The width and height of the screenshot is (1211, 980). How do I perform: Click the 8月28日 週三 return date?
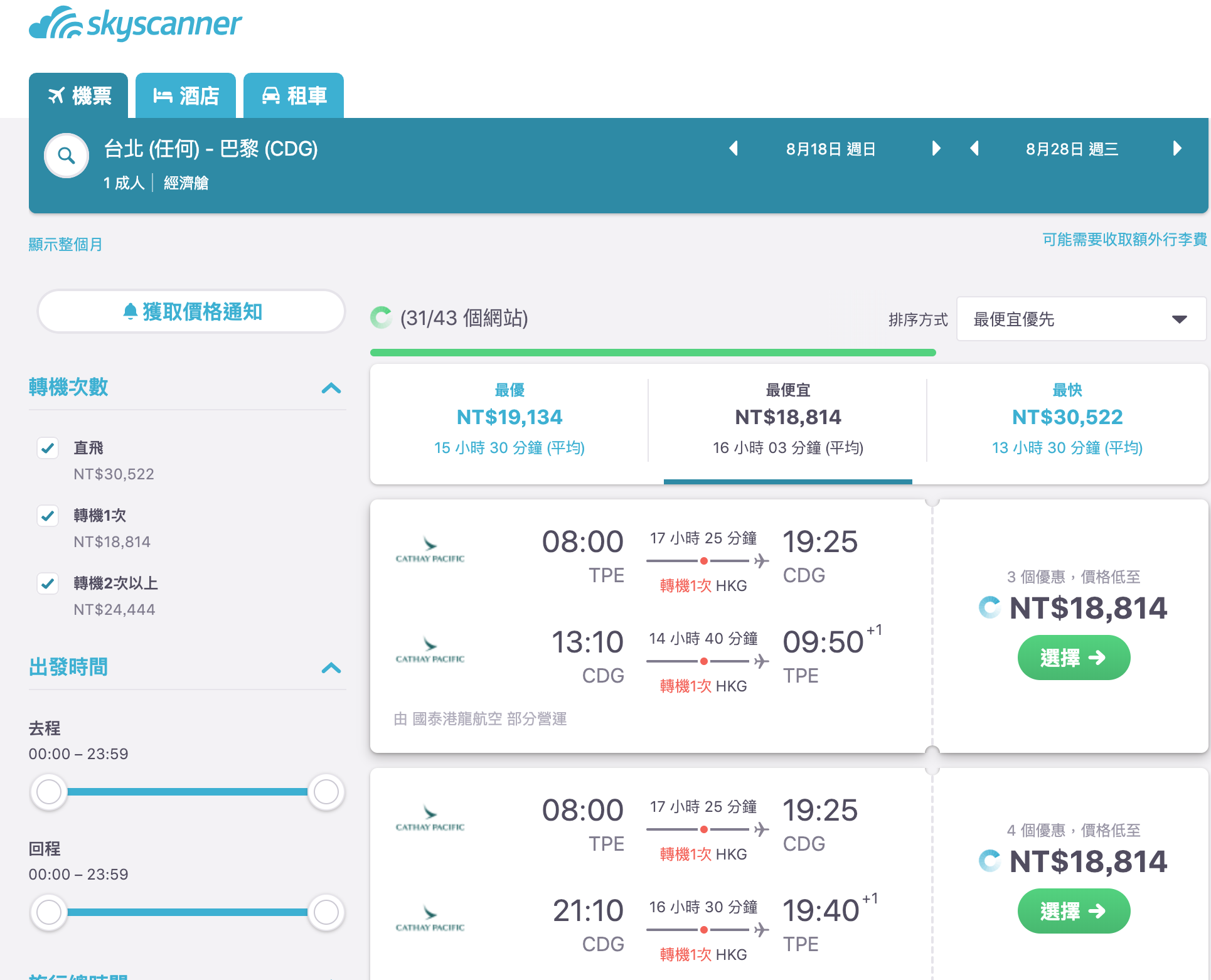click(1072, 149)
